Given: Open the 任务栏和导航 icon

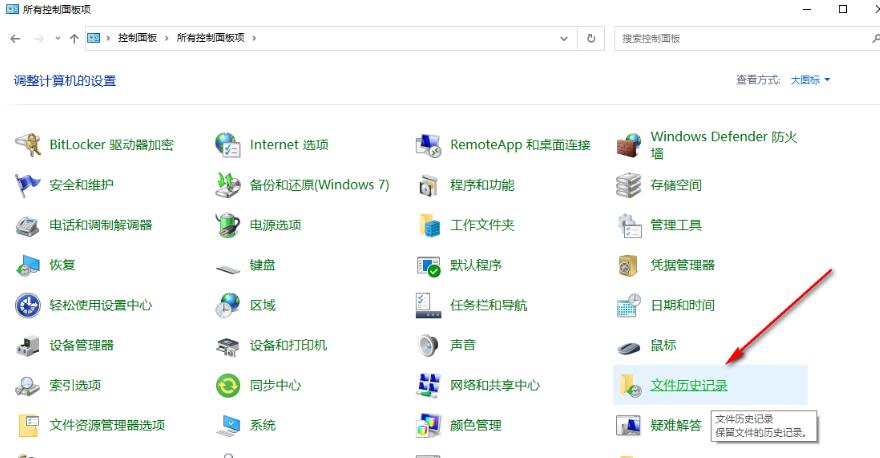Looking at the screenshot, I should [428, 305].
